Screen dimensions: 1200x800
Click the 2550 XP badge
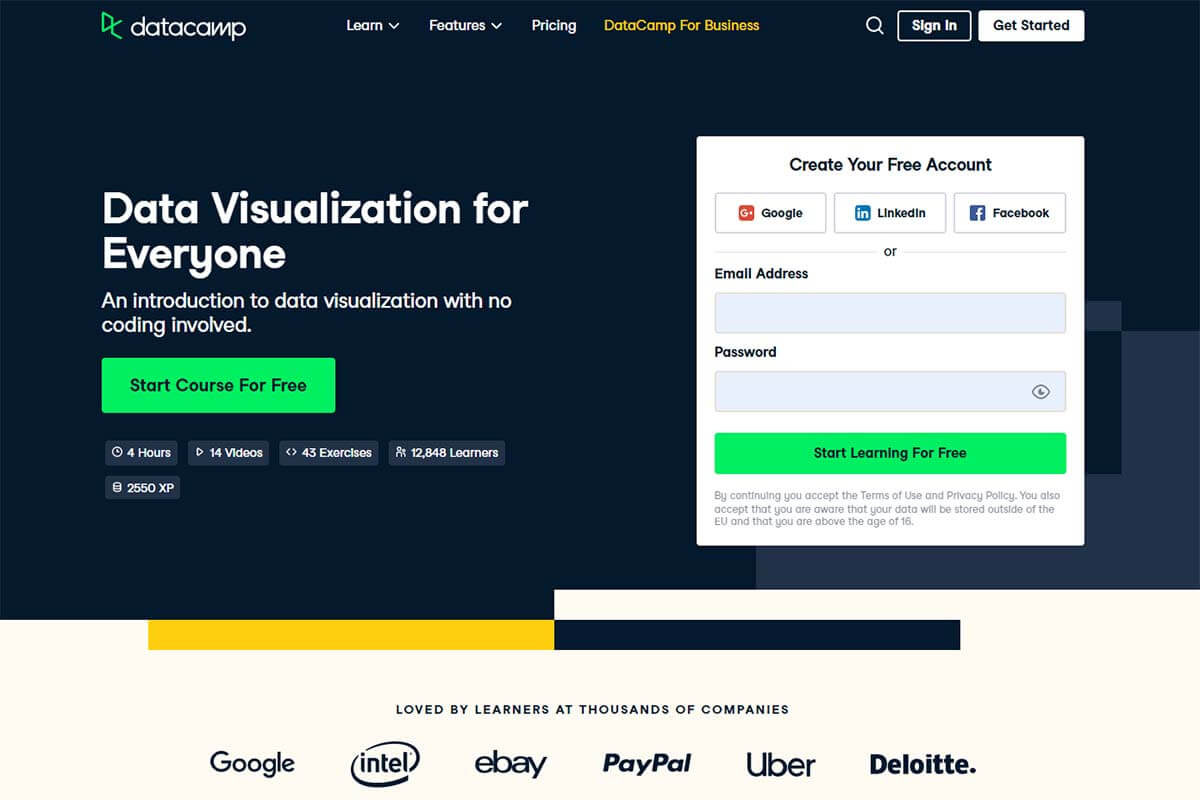coord(143,488)
